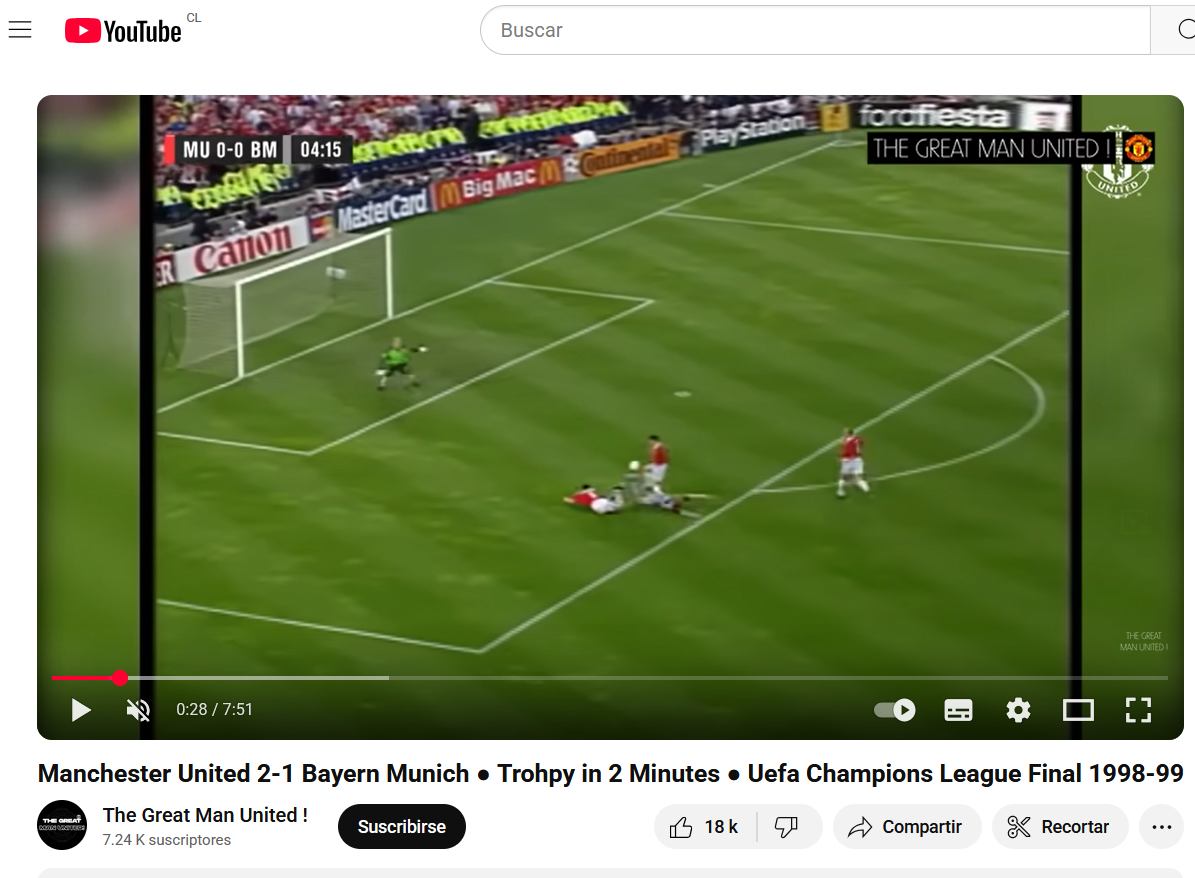Open the three-dot more actions menu
This screenshot has height=878, width=1195.
[x=1161, y=826]
